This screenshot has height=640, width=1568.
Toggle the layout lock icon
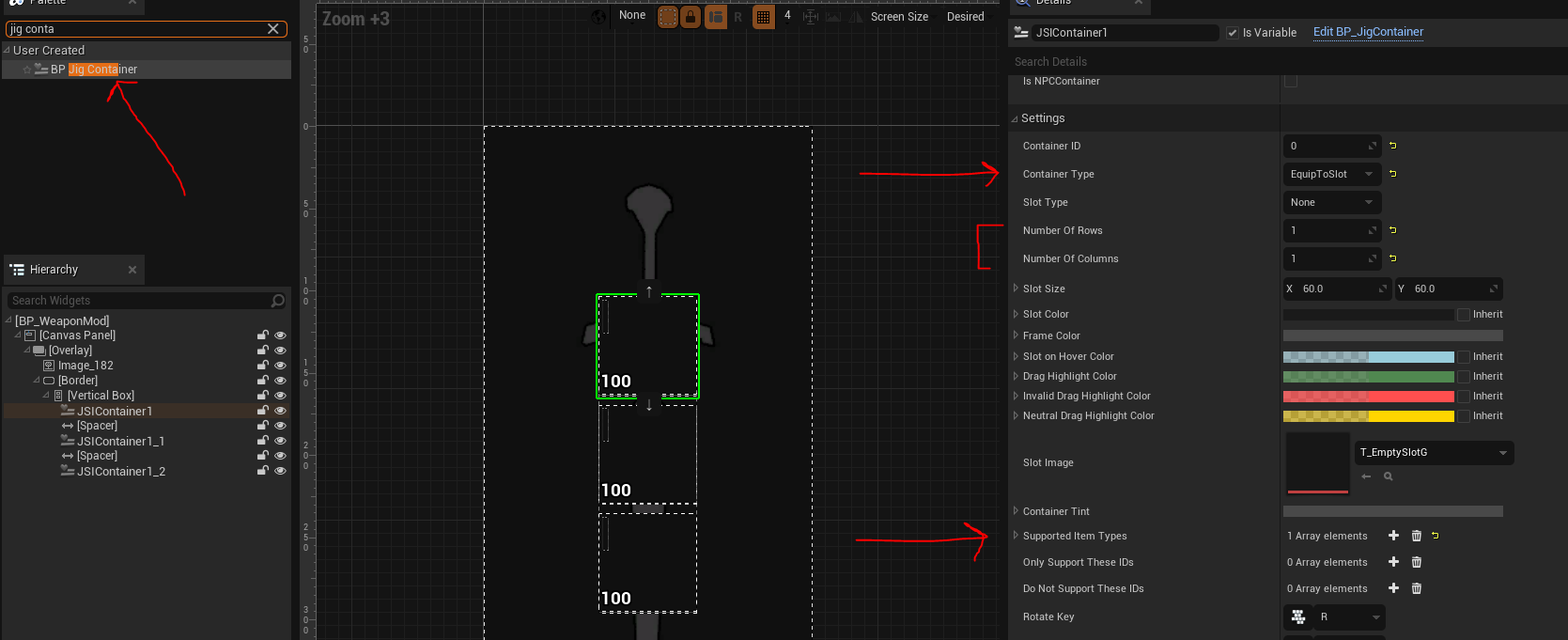coord(691,17)
